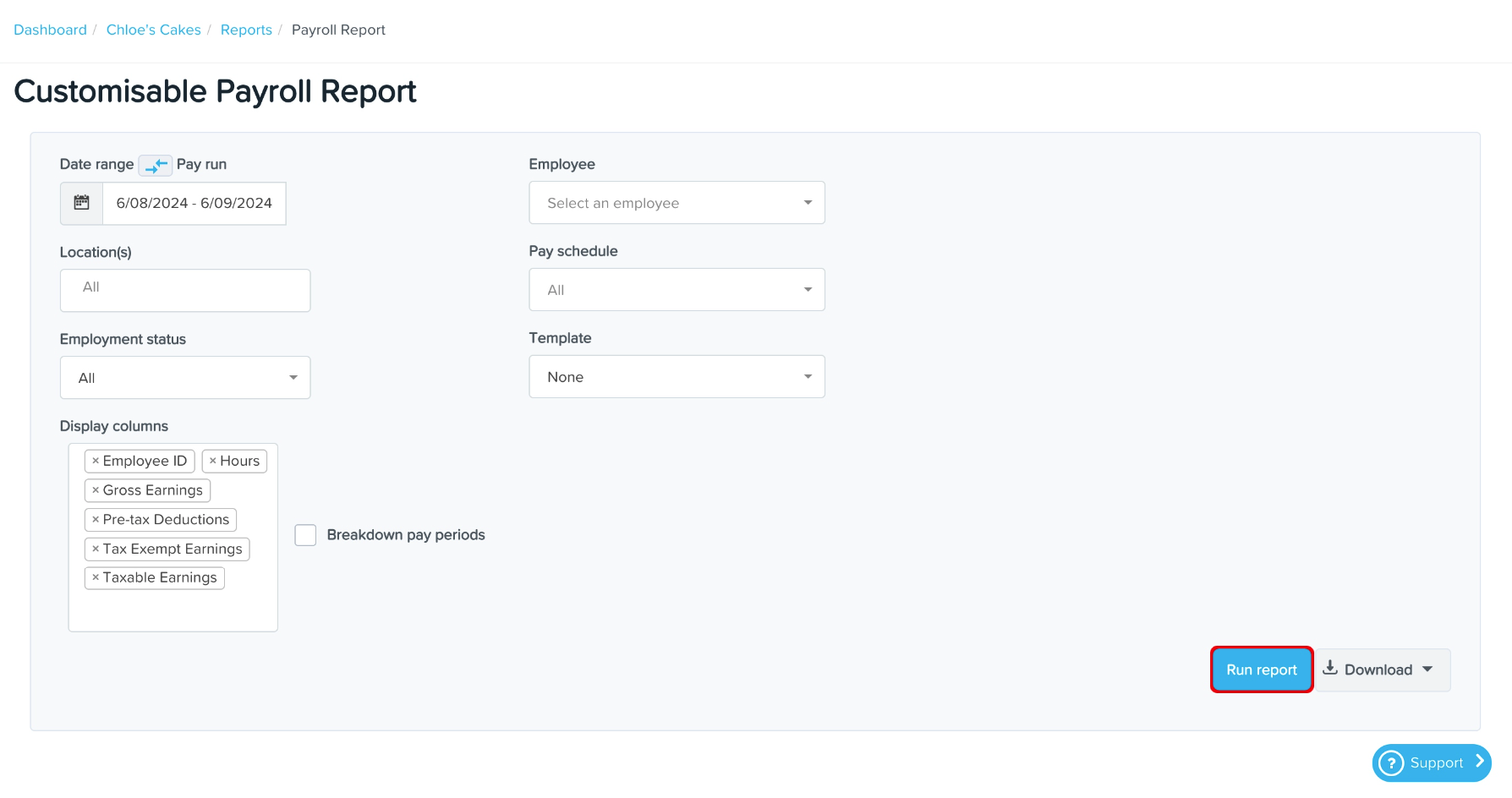Remove the Gross Earnings column tag

pos(96,490)
